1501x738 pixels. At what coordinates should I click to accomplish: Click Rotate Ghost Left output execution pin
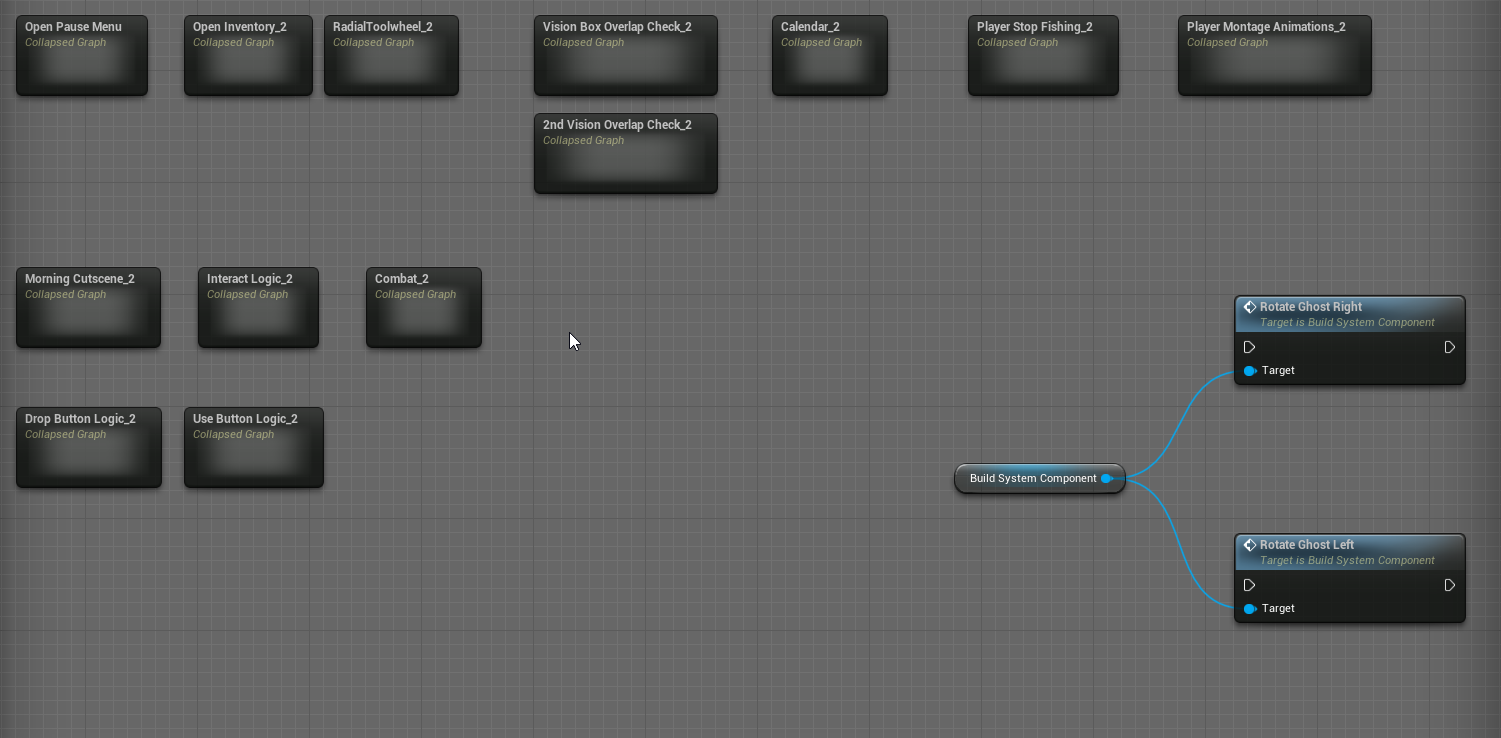tap(1449, 585)
